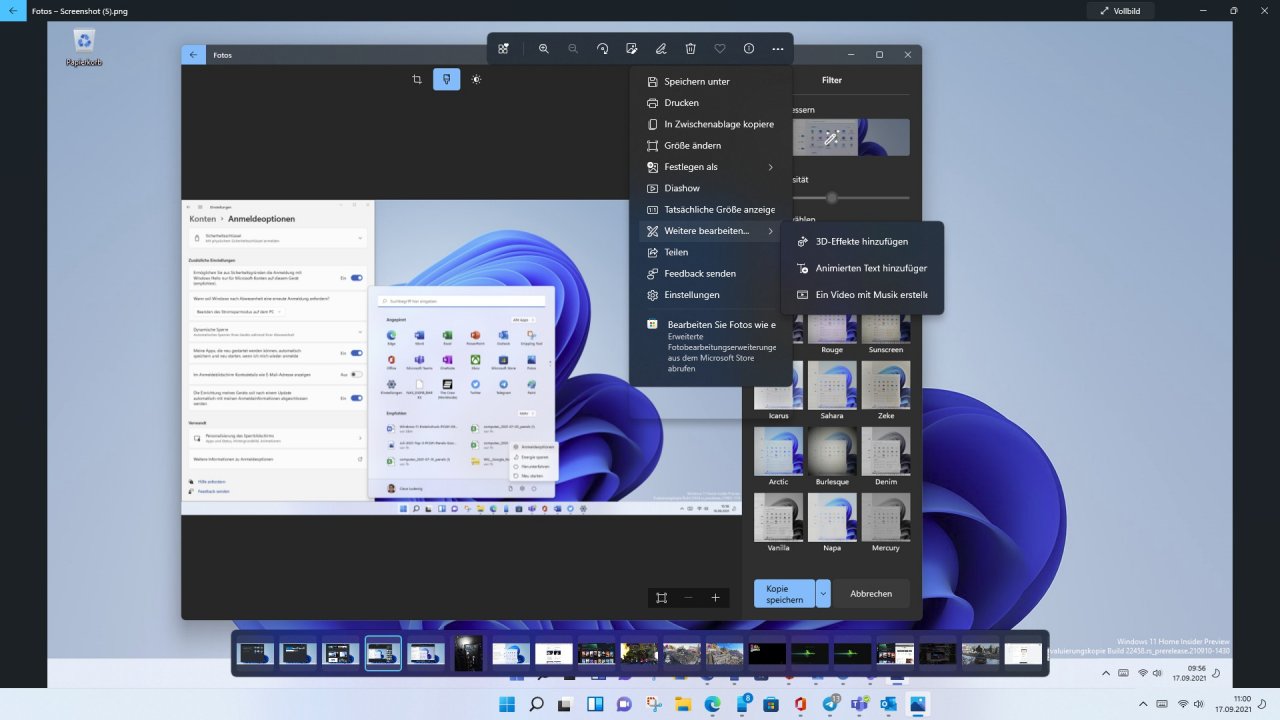Screen dimensions: 1280x720
Task: Toggle the switched-off 'Aus' setting in Anmeldeoptionen
Action: [x=357, y=374]
